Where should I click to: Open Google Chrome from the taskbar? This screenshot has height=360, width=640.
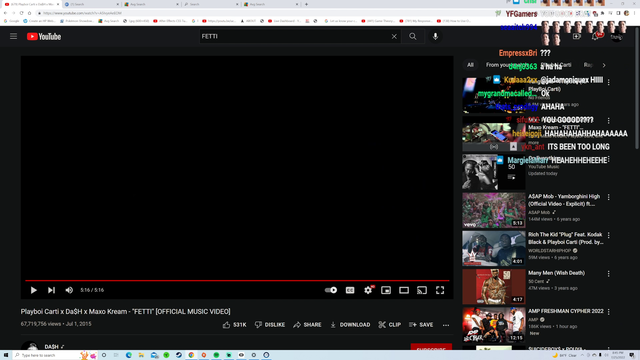point(191,355)
